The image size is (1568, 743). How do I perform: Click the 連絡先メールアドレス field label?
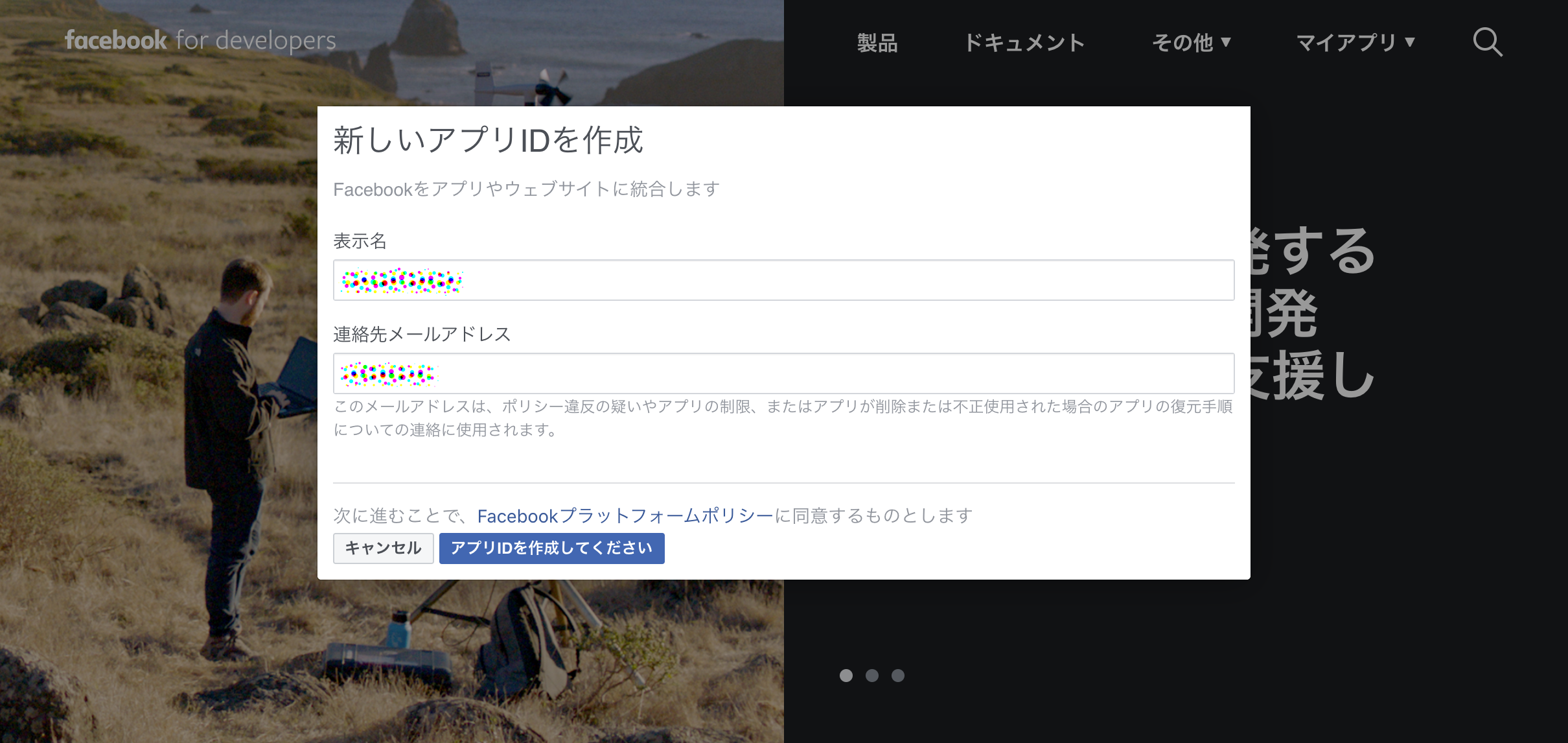(422, 335)
